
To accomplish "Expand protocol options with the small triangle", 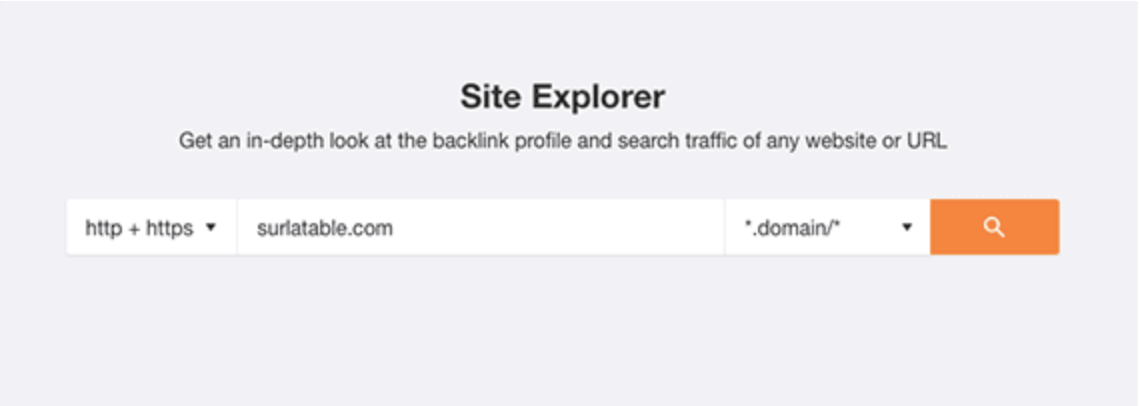I will point(211,228).
